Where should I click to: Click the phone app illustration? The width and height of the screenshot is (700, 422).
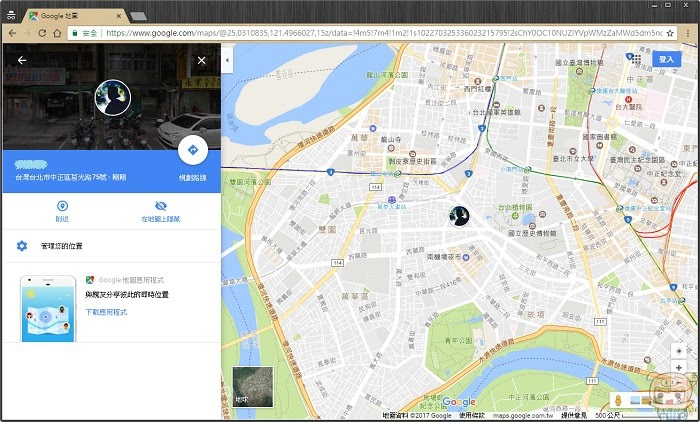[48, 309]
